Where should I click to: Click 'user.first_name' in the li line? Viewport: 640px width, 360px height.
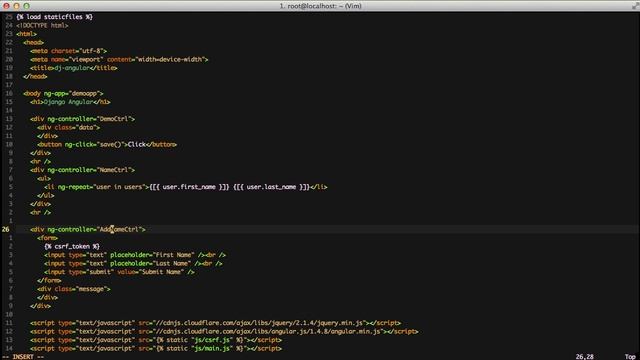[189, 187]
